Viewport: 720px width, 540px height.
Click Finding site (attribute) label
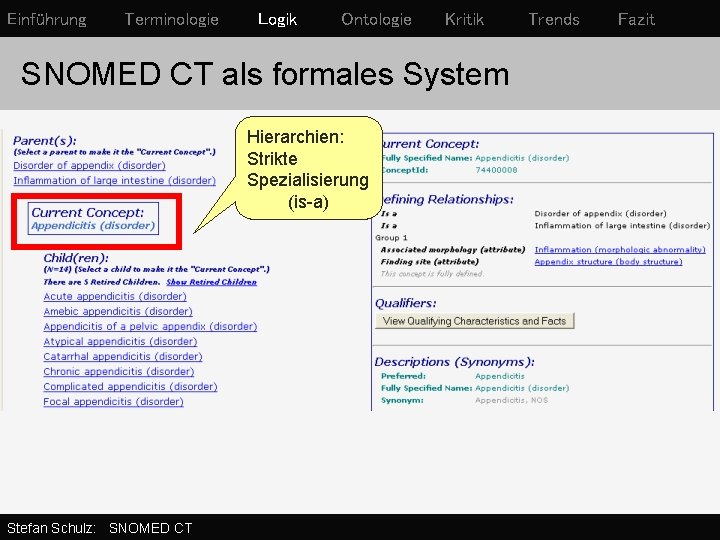pyautogui.click(x=430, y=262)
